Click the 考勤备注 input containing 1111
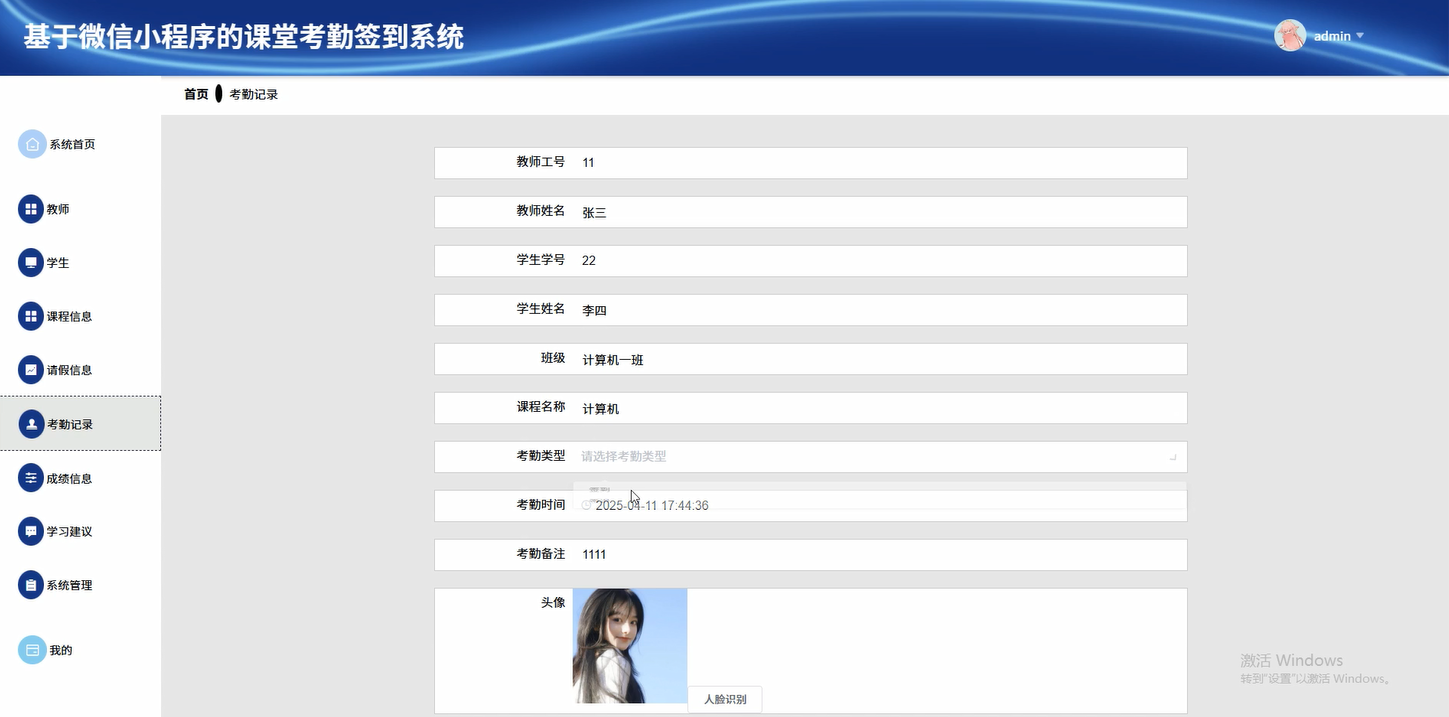Image resolution: width=1449 pixels, height=717 pixels. pyautogui.click(x=880, y=554)
